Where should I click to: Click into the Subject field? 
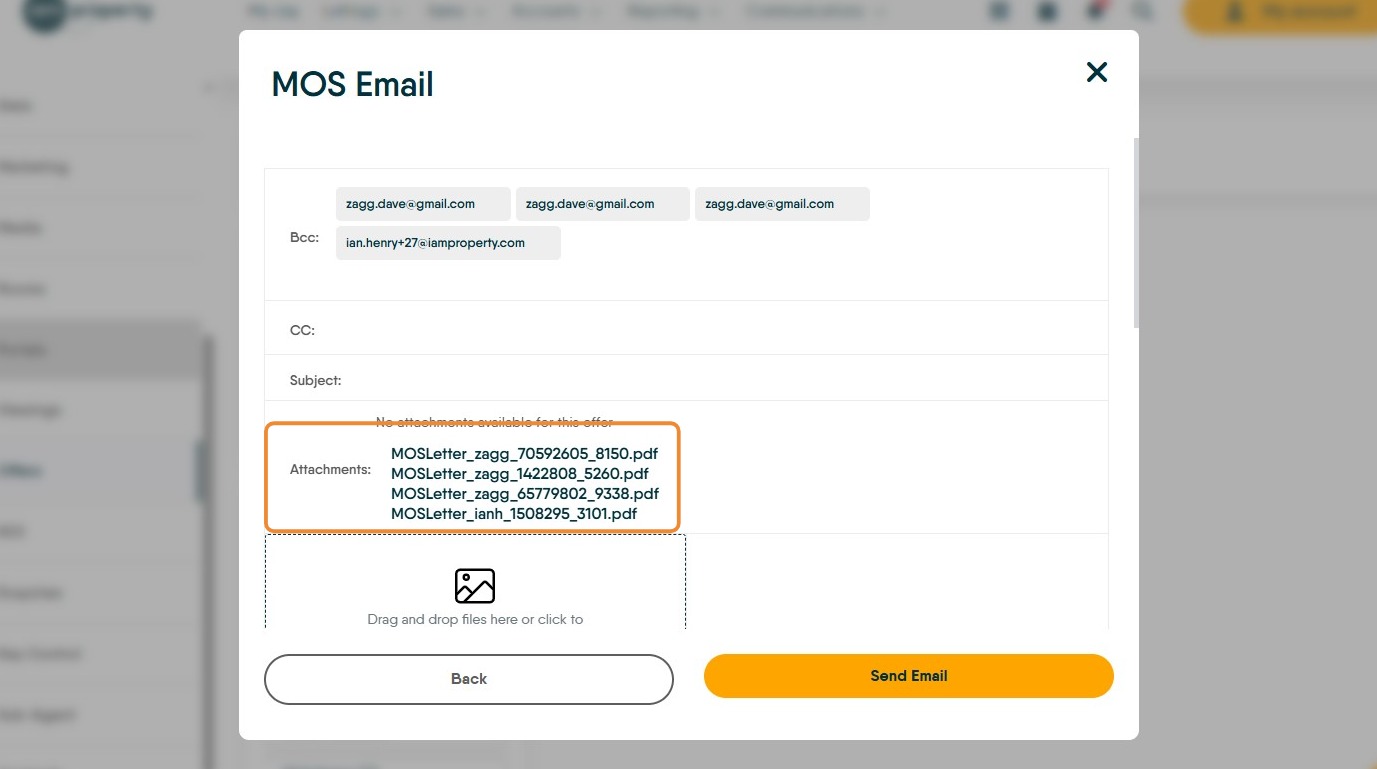[x=700, y=380]
